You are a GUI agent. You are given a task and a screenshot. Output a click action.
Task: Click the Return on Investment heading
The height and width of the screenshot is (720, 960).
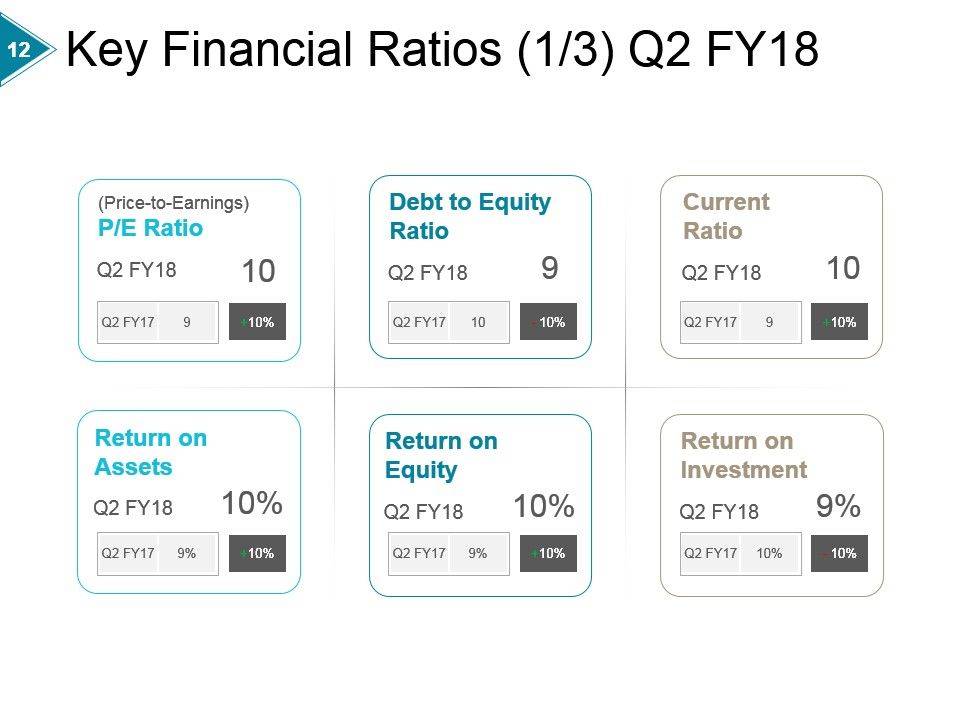(x=744, y=456)
